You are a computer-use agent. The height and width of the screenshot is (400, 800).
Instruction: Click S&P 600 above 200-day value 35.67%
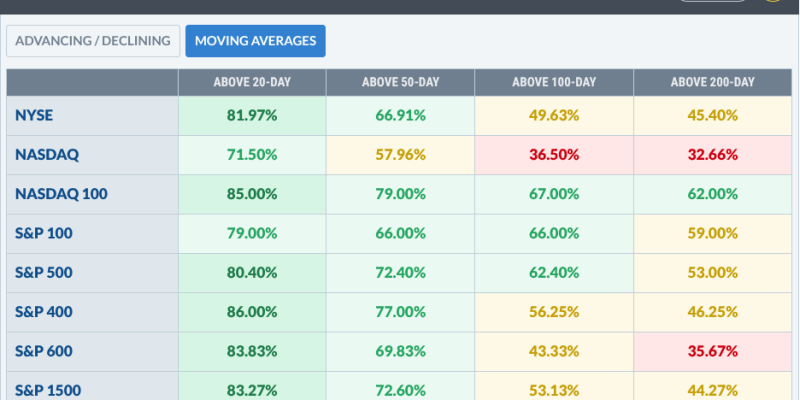(713, 352)
